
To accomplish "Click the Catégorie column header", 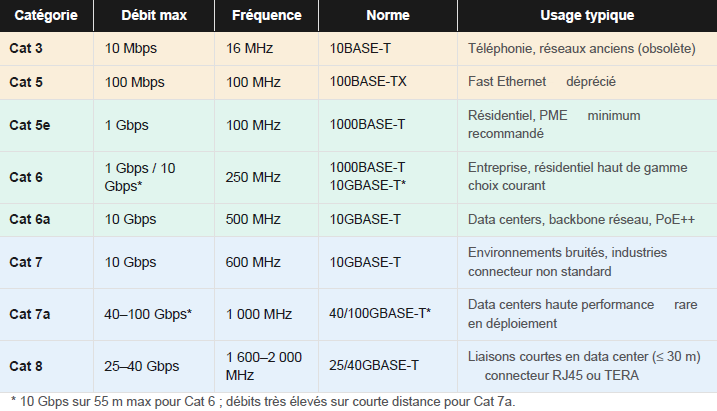I will tap(46, 17).
